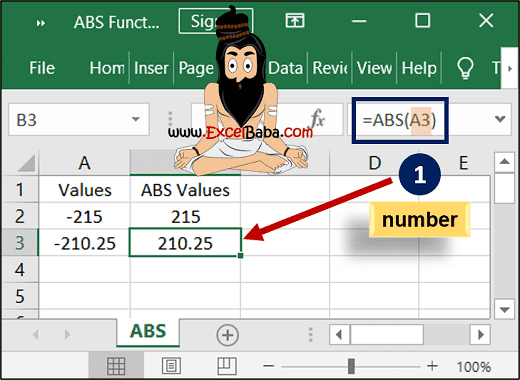Click cell B2 showing 215
This screenshot has height=380, width=520.
pyautogui.click(x=185, y=216)
